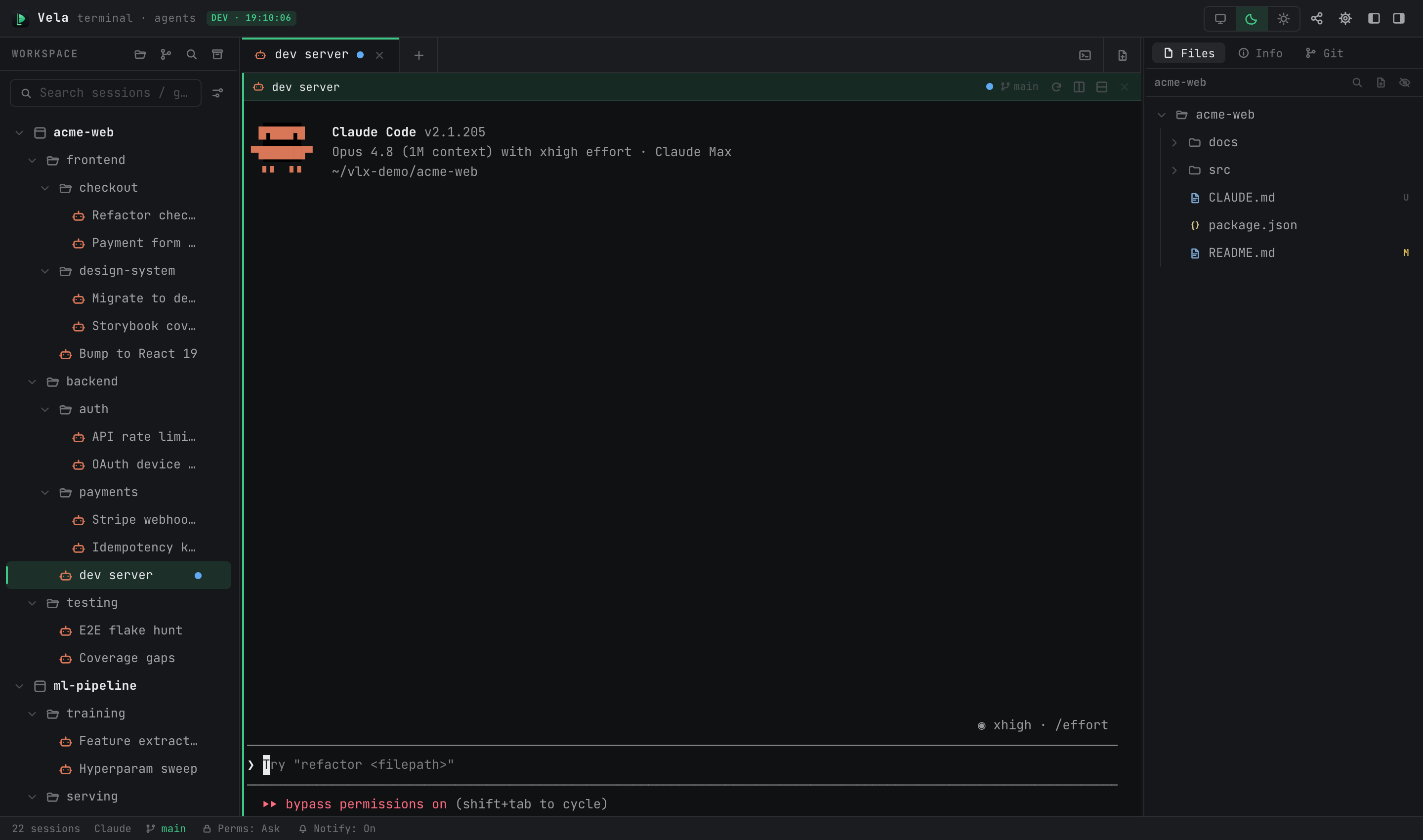Image resolution: width=1423 pixels, height=840 pixels.
Task: Switch to the Info tab
Action: (x=1260, y=53)
